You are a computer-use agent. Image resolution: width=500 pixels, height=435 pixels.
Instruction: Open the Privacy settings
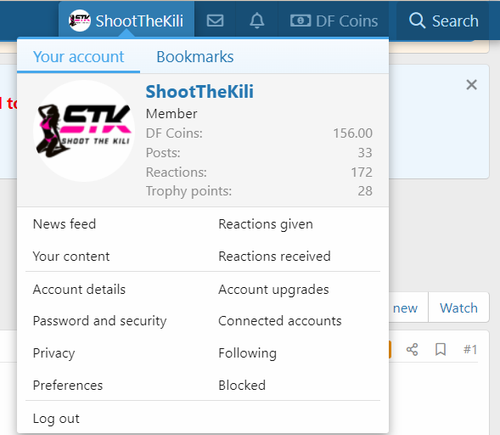(x=54, y=353)
